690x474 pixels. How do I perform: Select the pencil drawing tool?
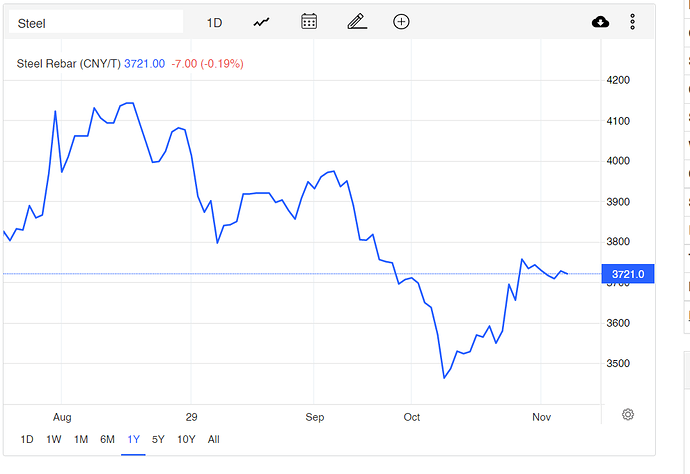coord(356,22)
